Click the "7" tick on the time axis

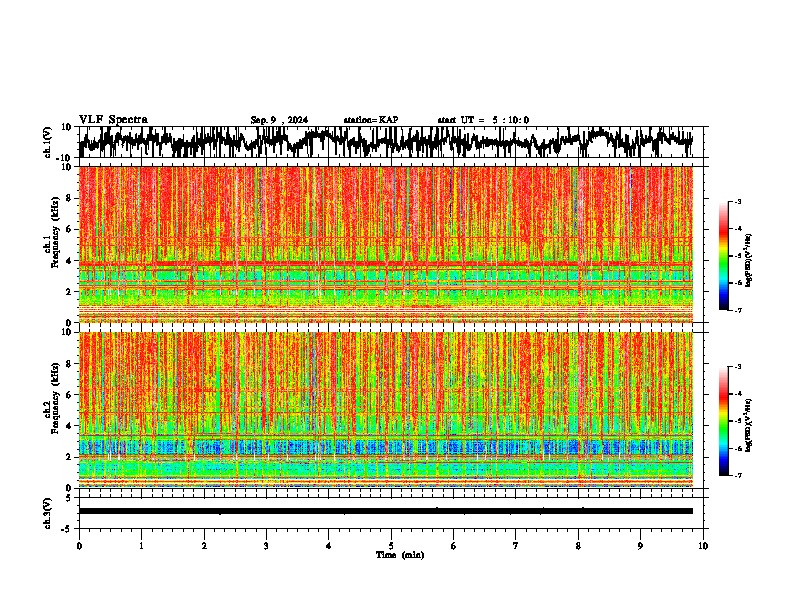coord(516,546)
